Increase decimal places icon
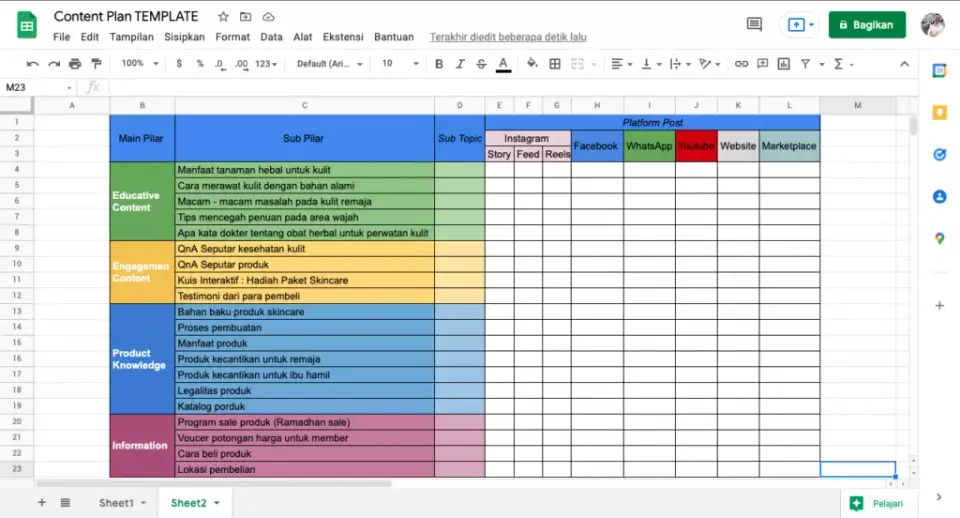The height and width of the screenshot is (518, 960). (241, 64)
